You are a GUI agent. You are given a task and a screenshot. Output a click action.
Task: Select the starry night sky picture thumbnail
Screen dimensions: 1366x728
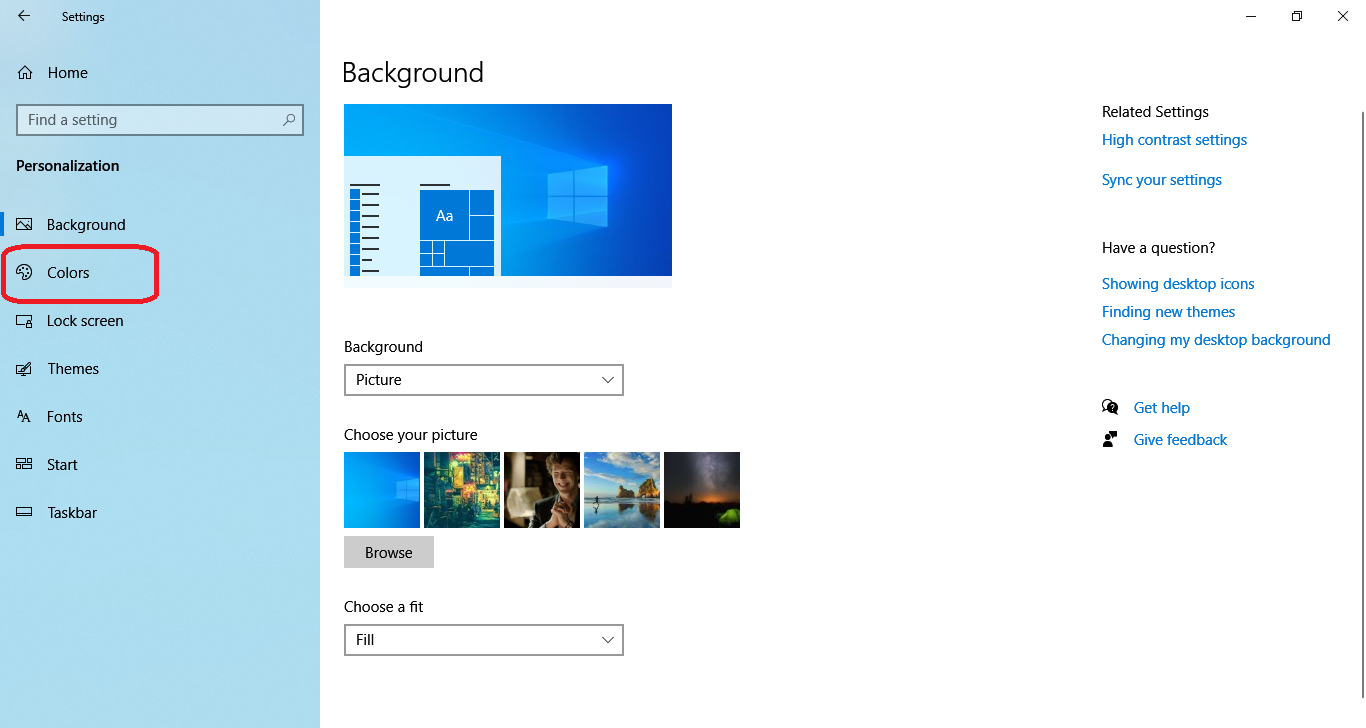[702, 490]
